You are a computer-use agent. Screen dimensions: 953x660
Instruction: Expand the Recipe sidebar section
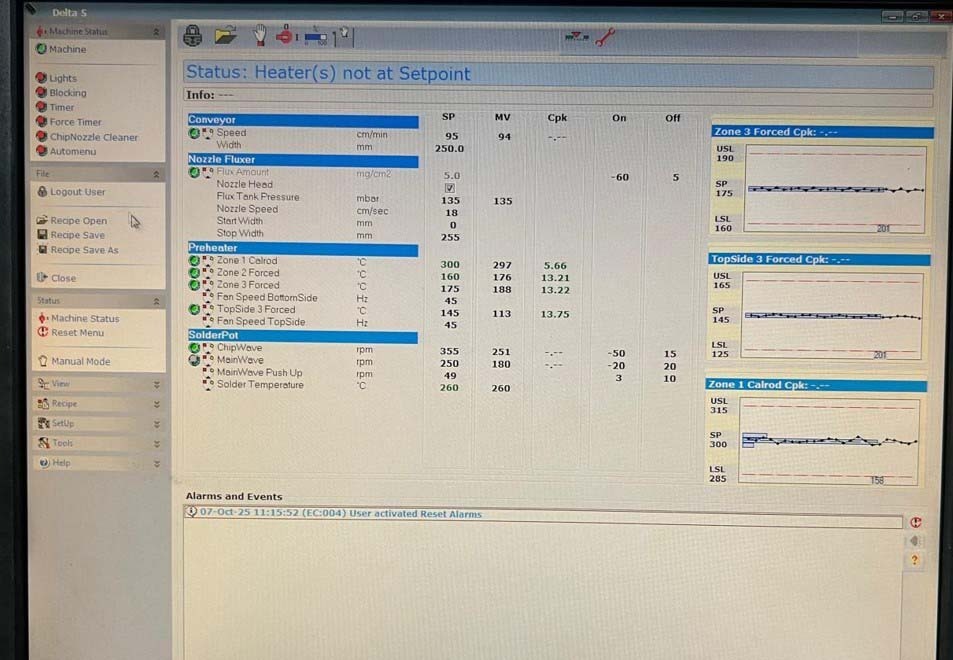click(97, 404)
